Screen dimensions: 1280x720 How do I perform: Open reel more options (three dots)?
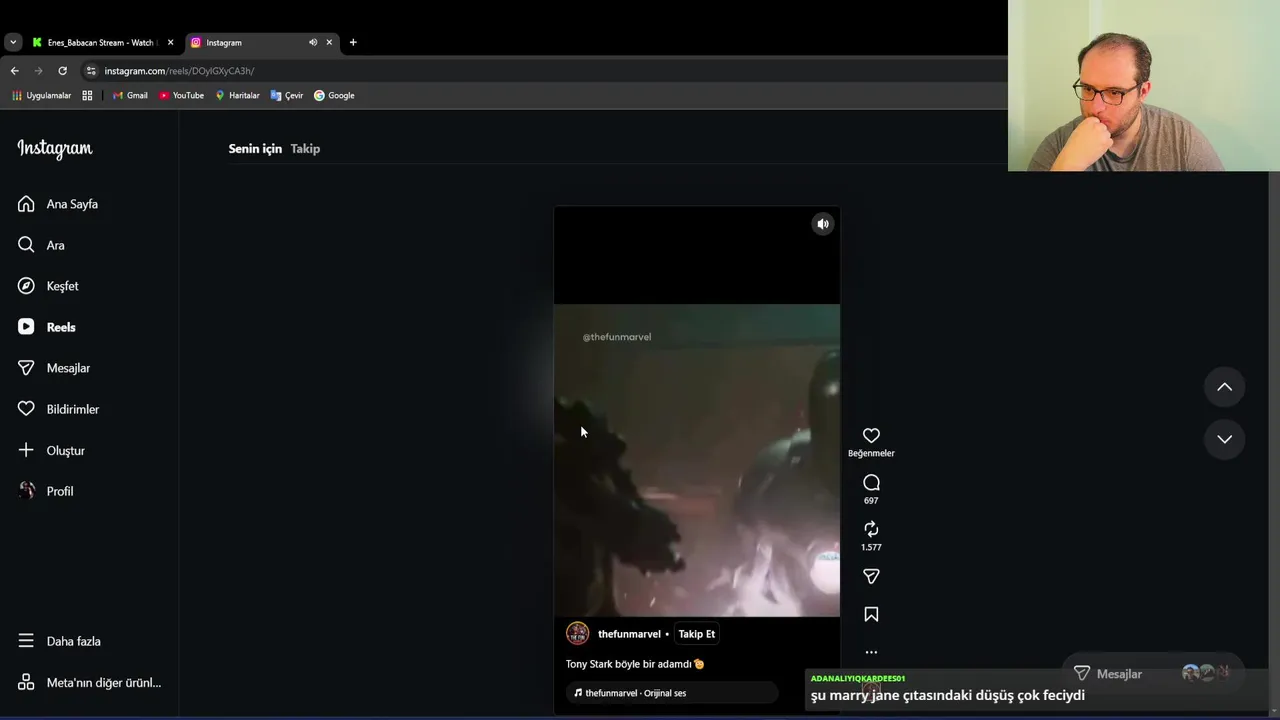(871, 652)
